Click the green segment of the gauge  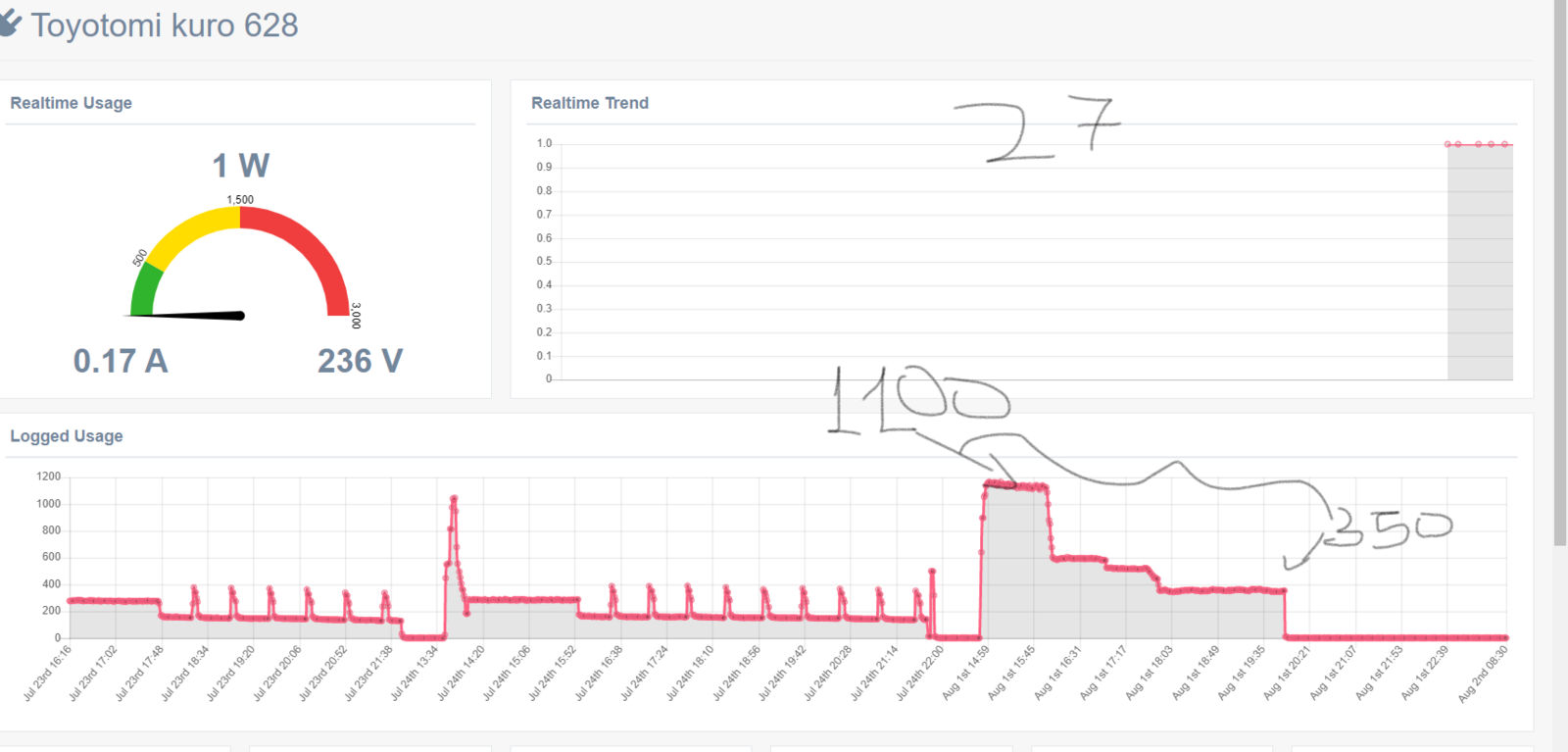[146, 290]
